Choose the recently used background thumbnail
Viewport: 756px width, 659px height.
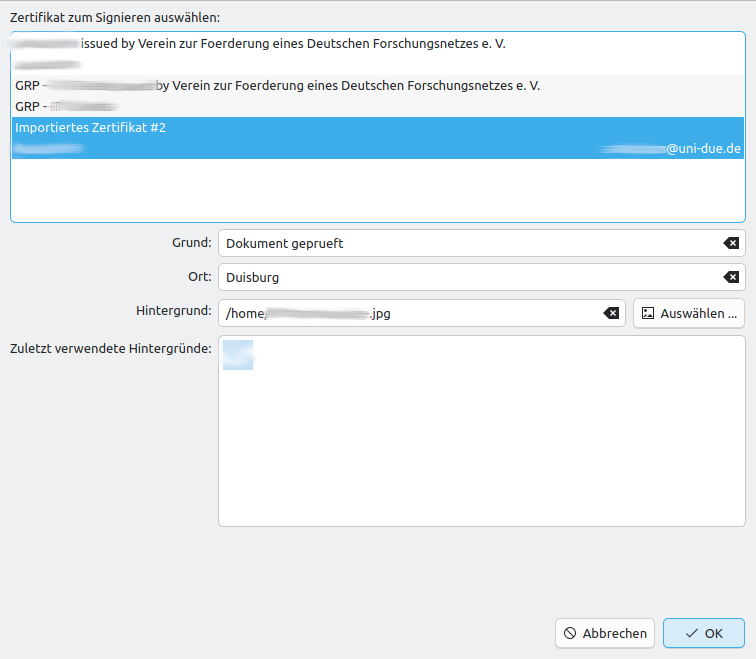[x=238, y=355]
